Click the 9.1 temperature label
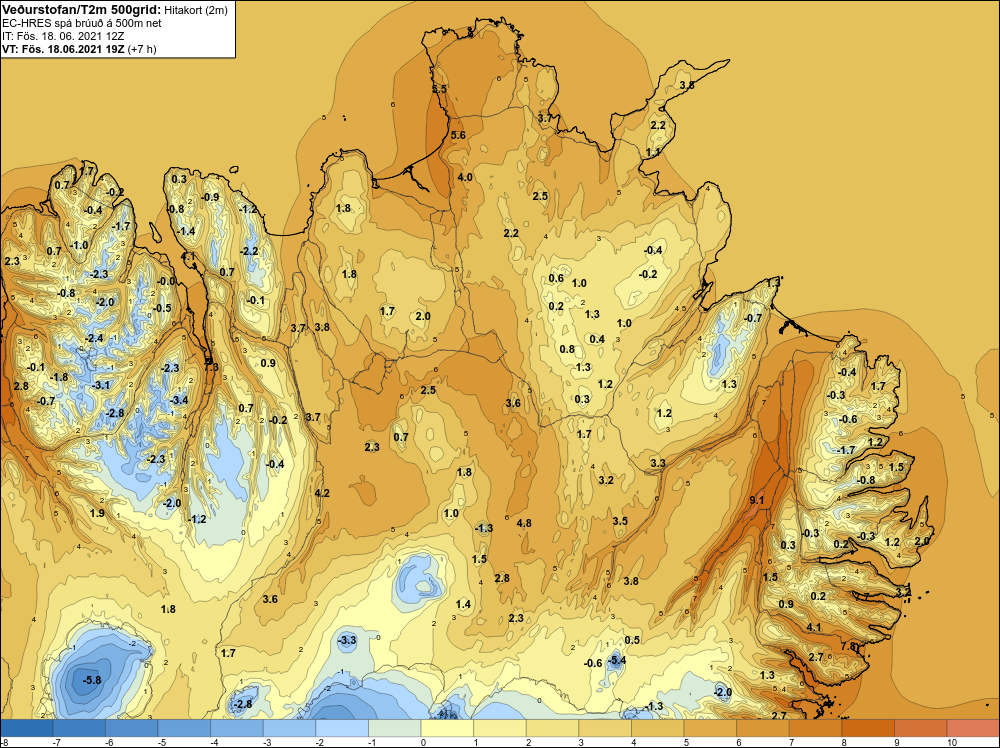 (756, 501)
